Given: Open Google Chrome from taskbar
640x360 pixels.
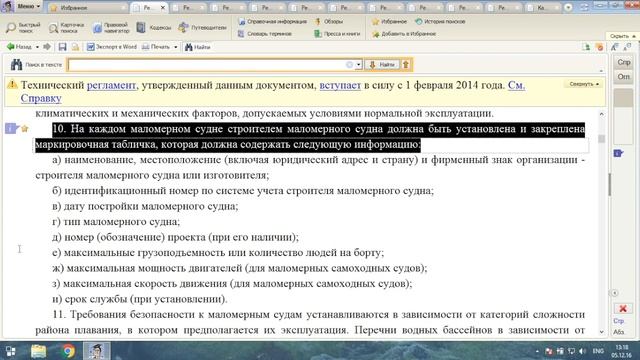Looking at the screenshot, I should [68, 351].
